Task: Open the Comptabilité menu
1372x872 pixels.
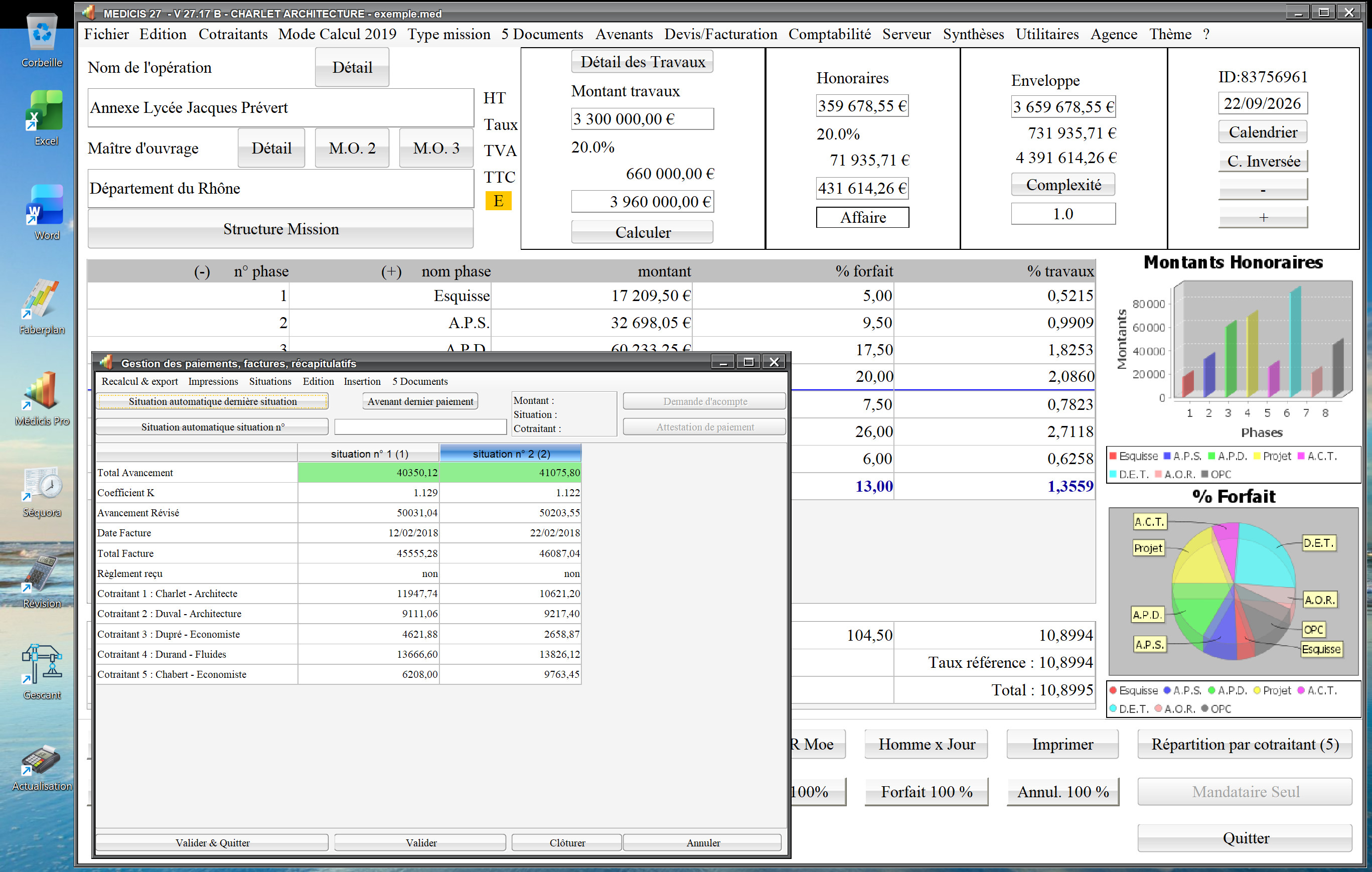Action: pyautogui.click(x=829, y=34)
